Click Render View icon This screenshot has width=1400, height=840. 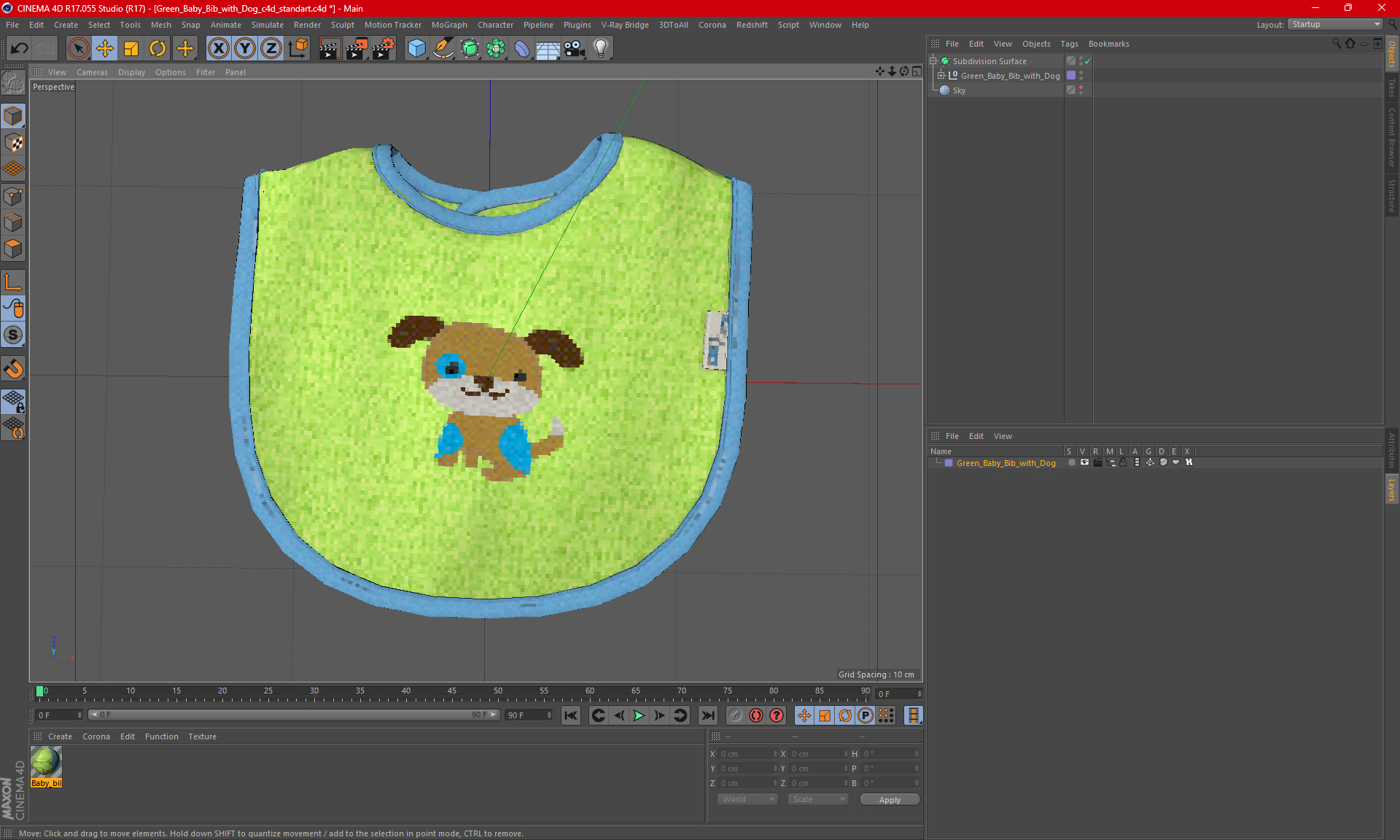(x=330, y=49)
